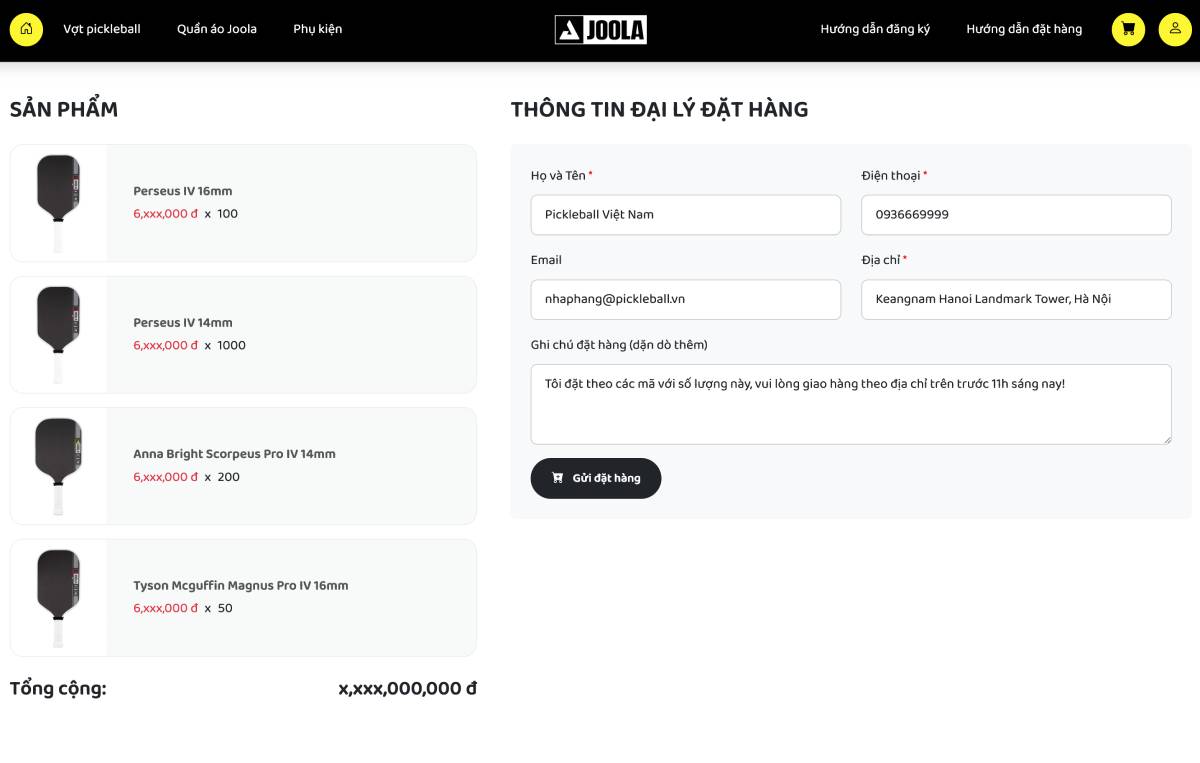Select the Địa chỉ address field

point(1016,299)
